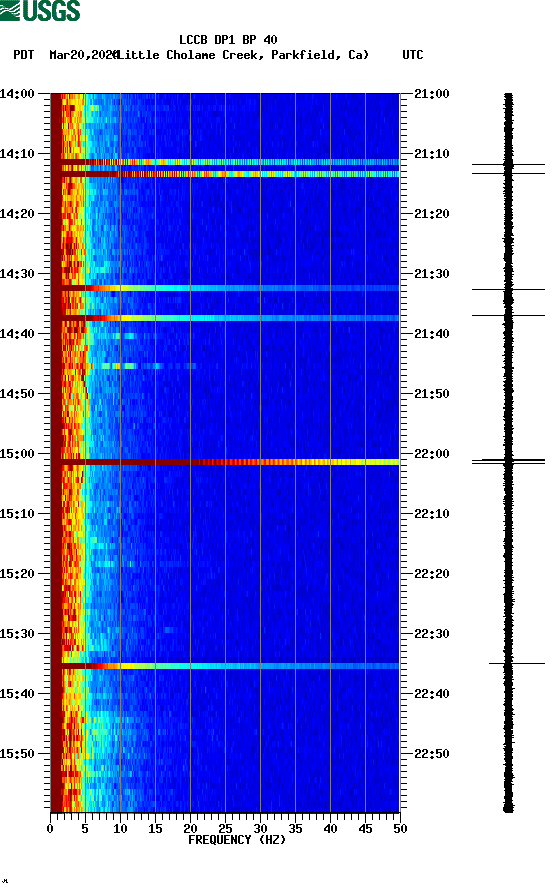The width and height of the screenshot is (552, 892).
Task: Click the 14:00 PDT time label
Action: tap(17, 94)
